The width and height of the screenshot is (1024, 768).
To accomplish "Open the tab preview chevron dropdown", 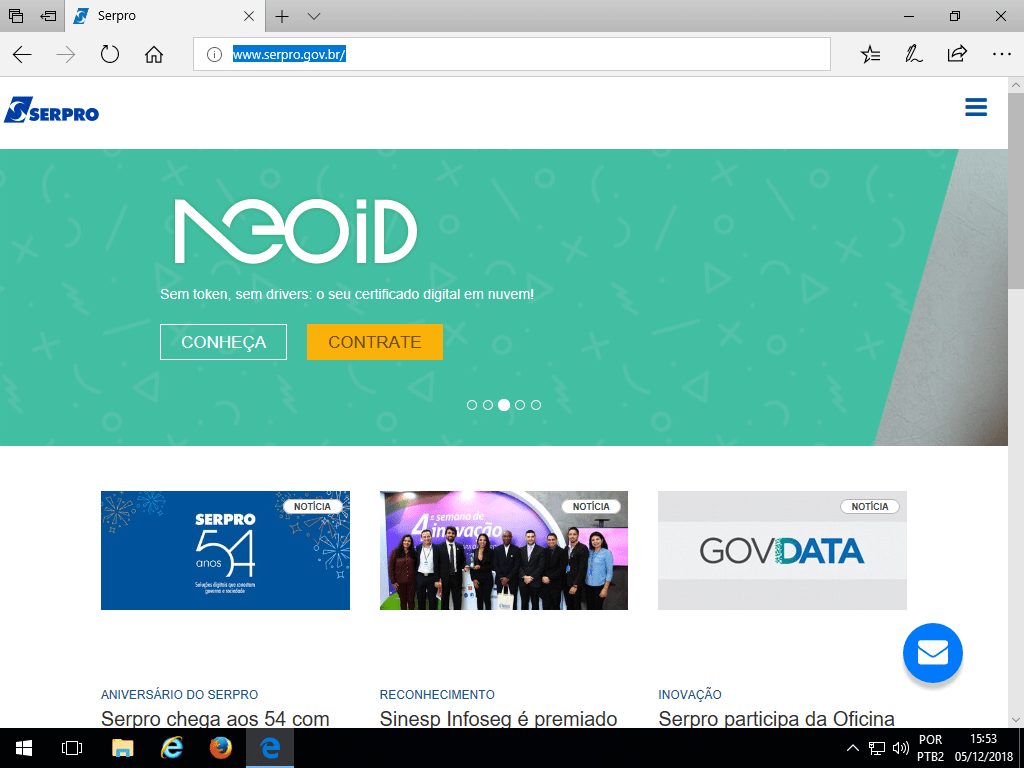I will point(314,16).
